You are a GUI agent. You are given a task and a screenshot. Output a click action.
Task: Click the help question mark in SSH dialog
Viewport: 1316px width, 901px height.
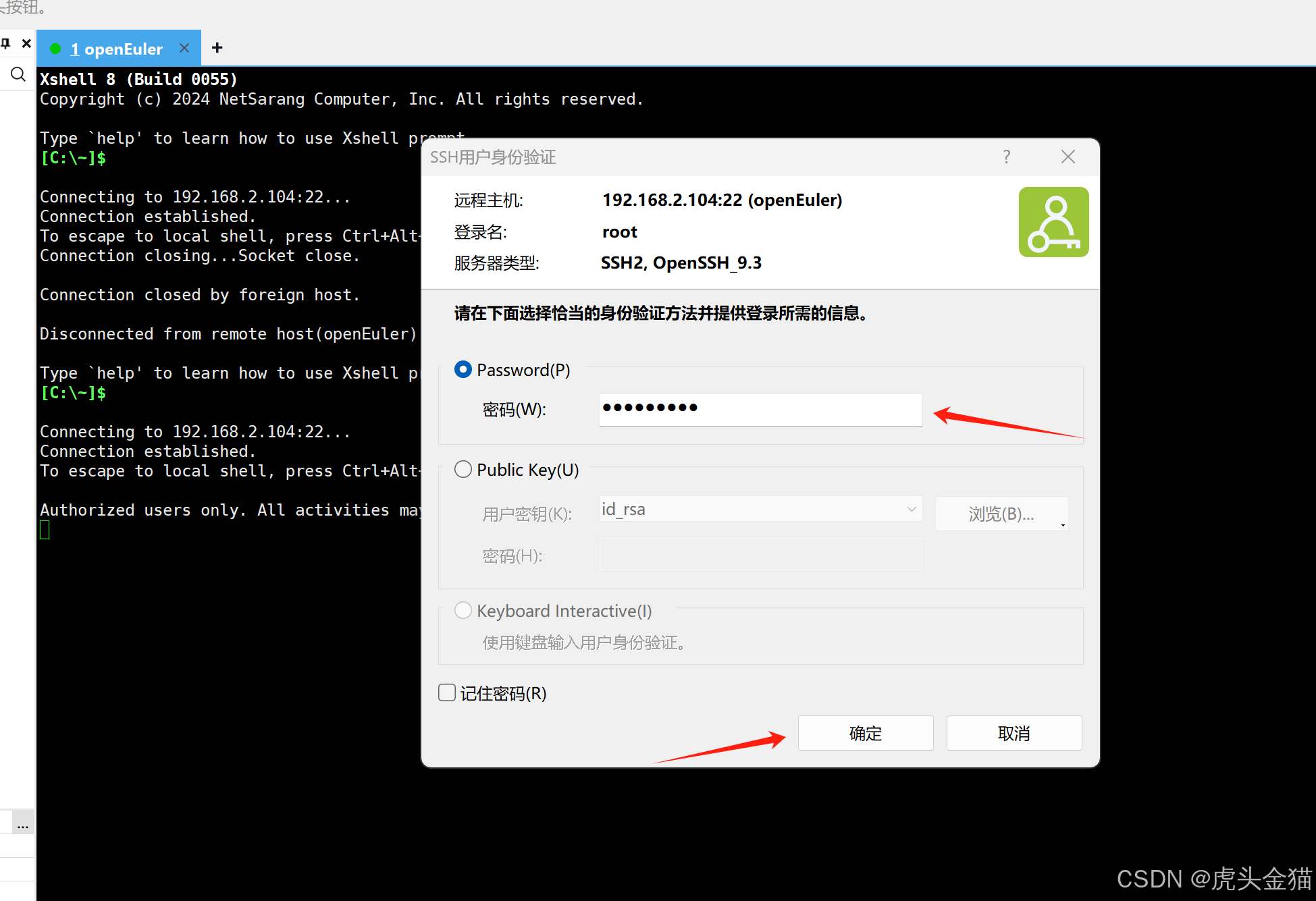[1006, 157]
